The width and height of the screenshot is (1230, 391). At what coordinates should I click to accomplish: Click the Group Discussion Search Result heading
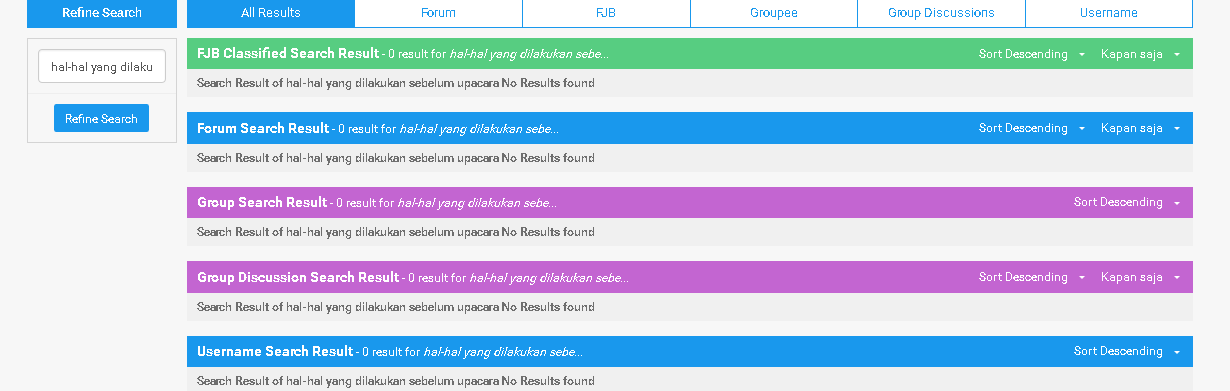click(x=298, y=277)
